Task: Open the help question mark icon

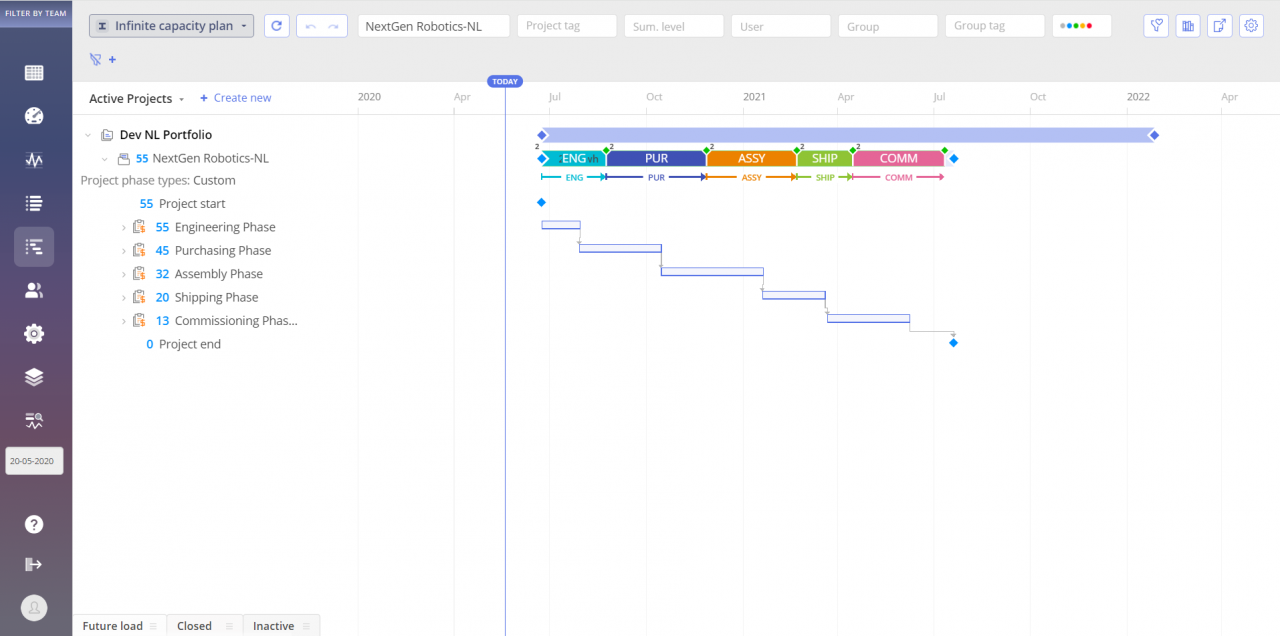Action: coord(34,524)
